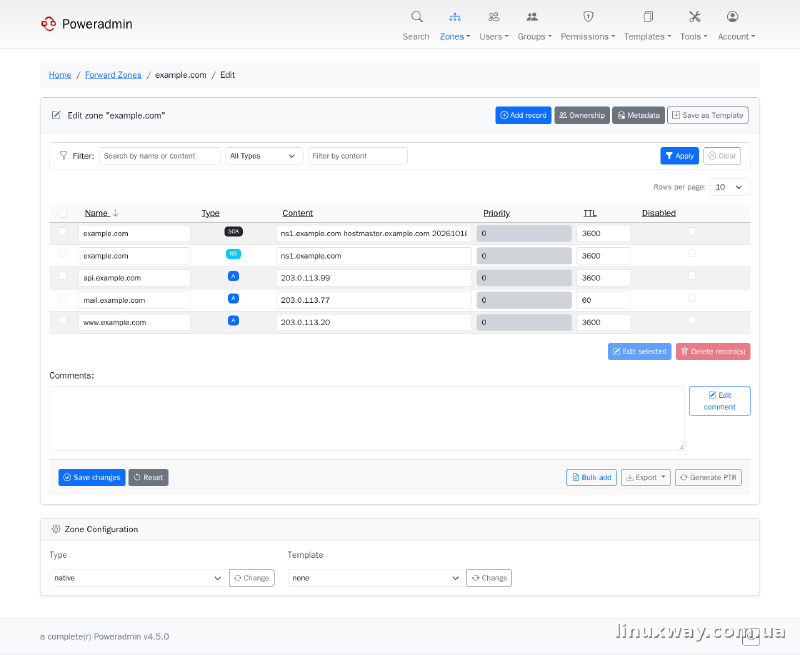Click the Name column sort arrow
Screen dimensions: 800x655
115,213
